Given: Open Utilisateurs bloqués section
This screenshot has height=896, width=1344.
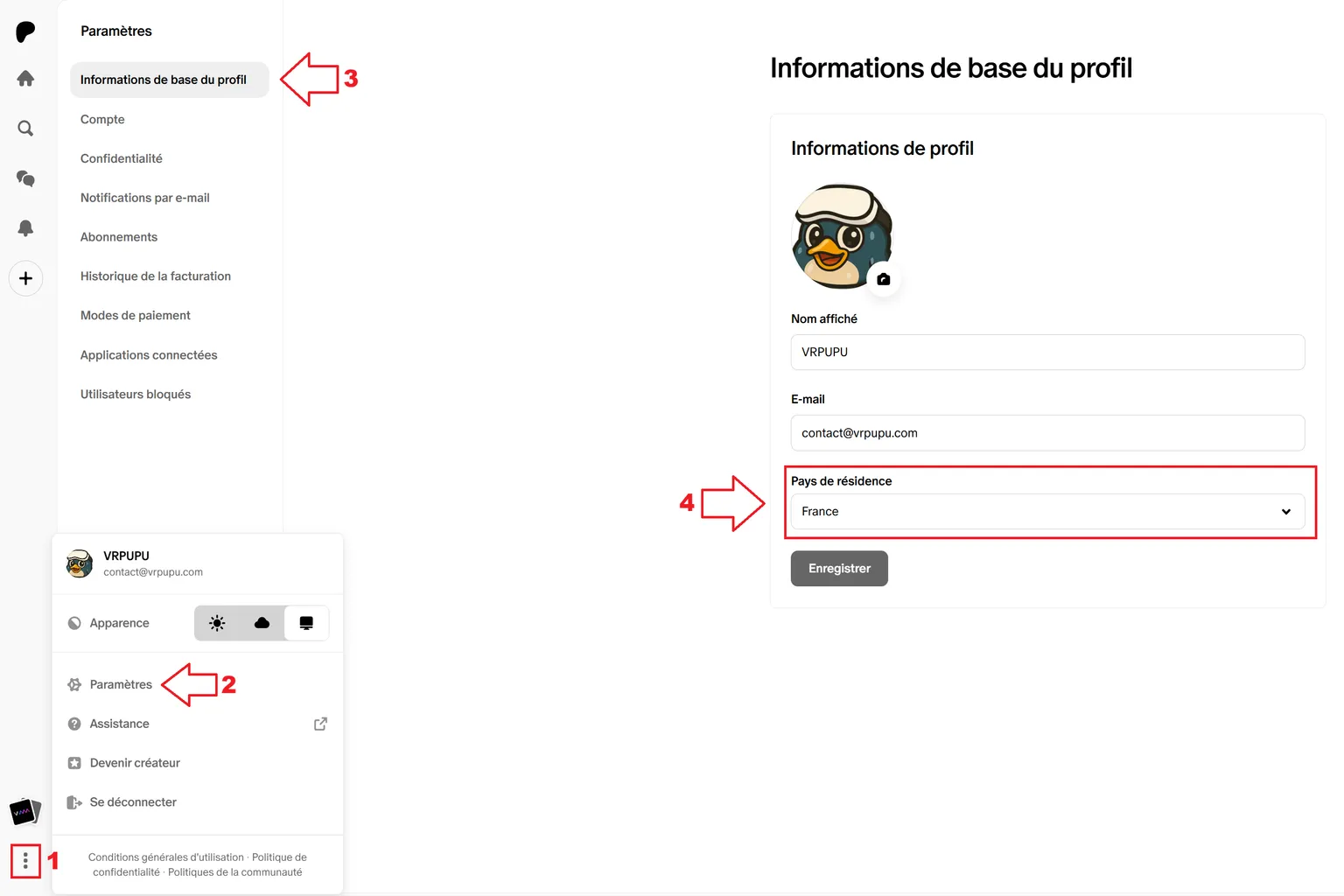Looking at the screenshot, I should pos(136,395).
